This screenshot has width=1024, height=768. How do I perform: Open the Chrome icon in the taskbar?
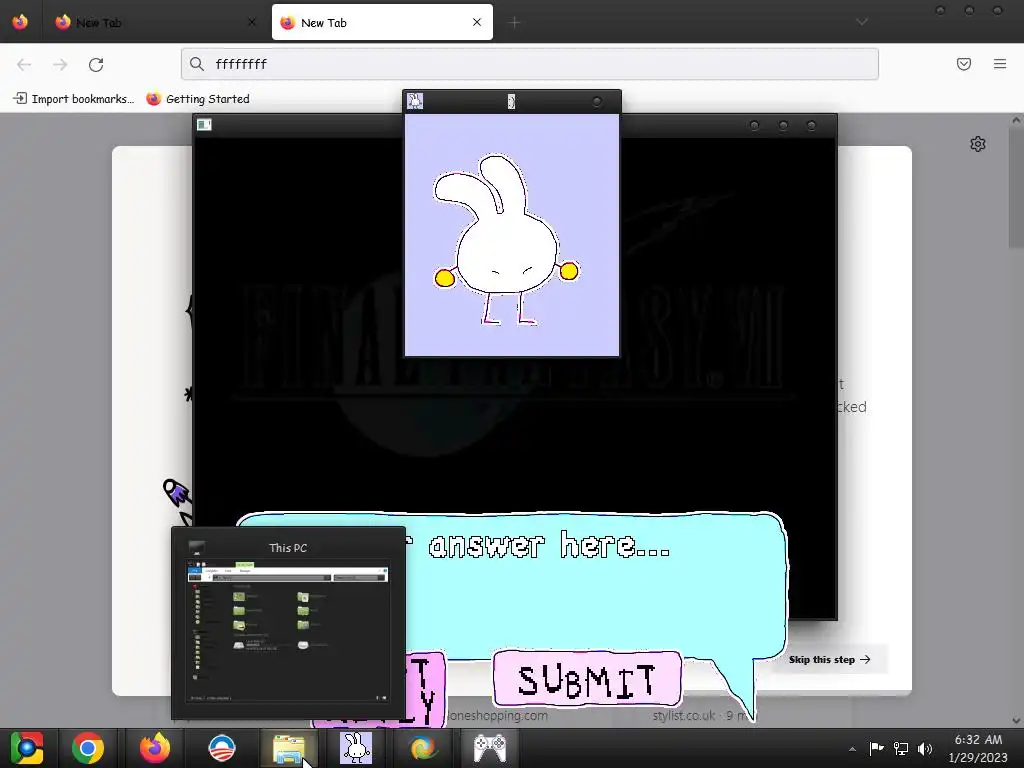tap(88, 748)
